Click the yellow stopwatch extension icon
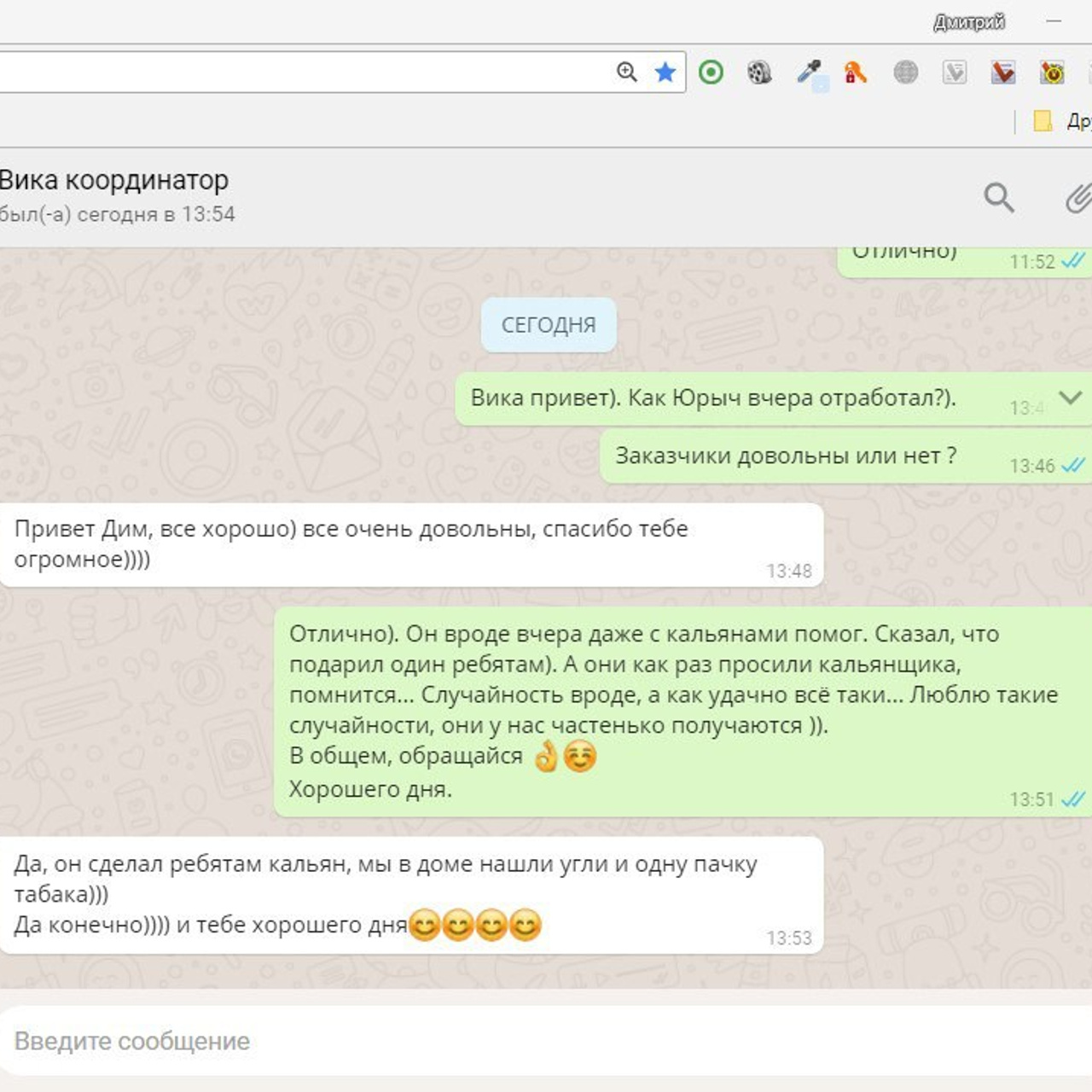This screenshot has width=1092, height=1092. pyautogui.click(x=1052, y=73)
